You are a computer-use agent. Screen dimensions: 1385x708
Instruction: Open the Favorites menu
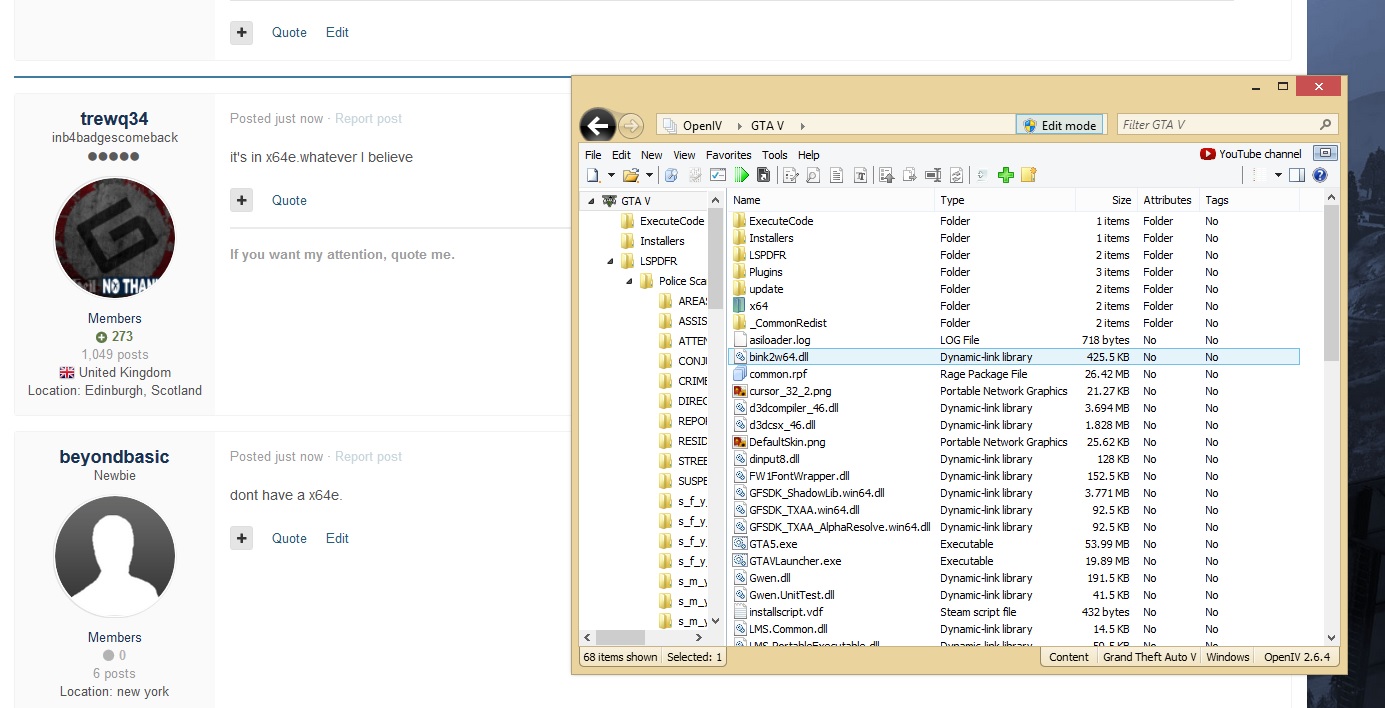click(x=728, y=155)
